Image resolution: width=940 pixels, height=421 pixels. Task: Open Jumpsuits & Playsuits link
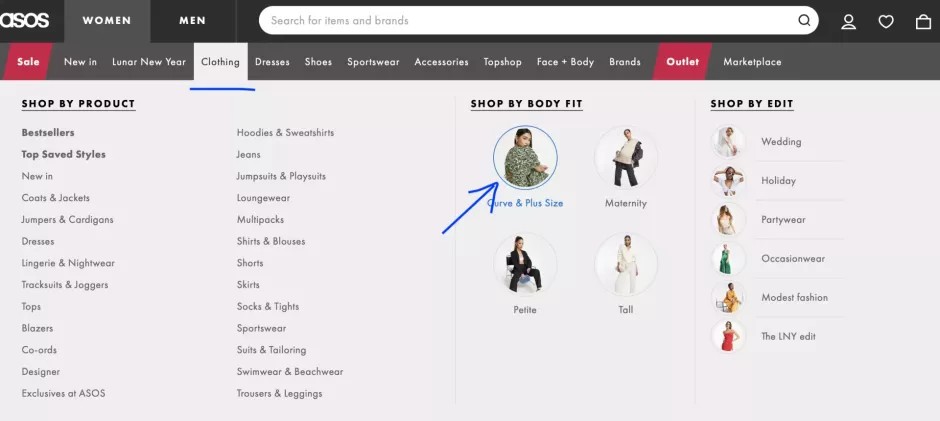pos(281,176)
